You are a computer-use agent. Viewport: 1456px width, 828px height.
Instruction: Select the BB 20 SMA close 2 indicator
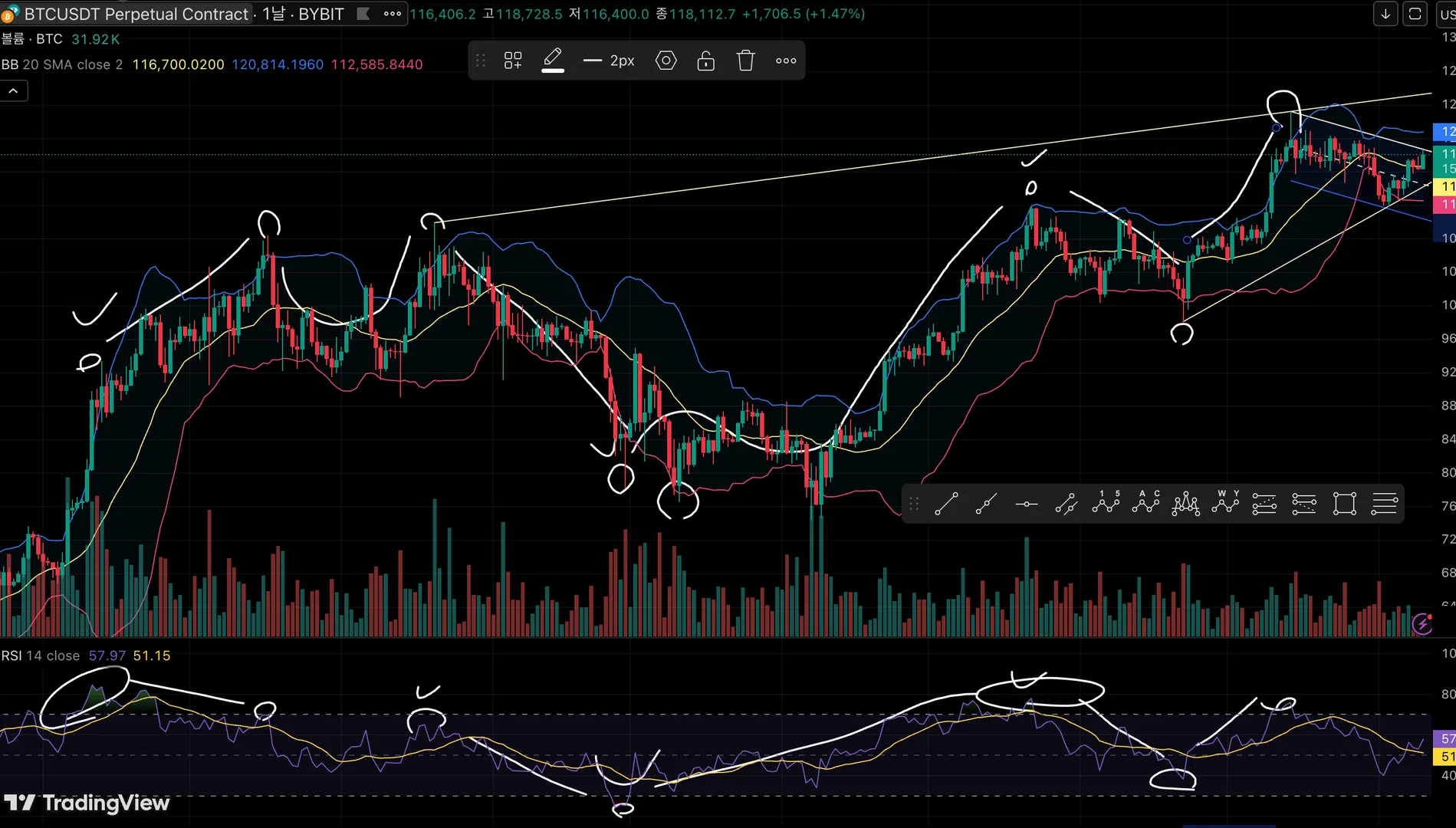point(62,64)
